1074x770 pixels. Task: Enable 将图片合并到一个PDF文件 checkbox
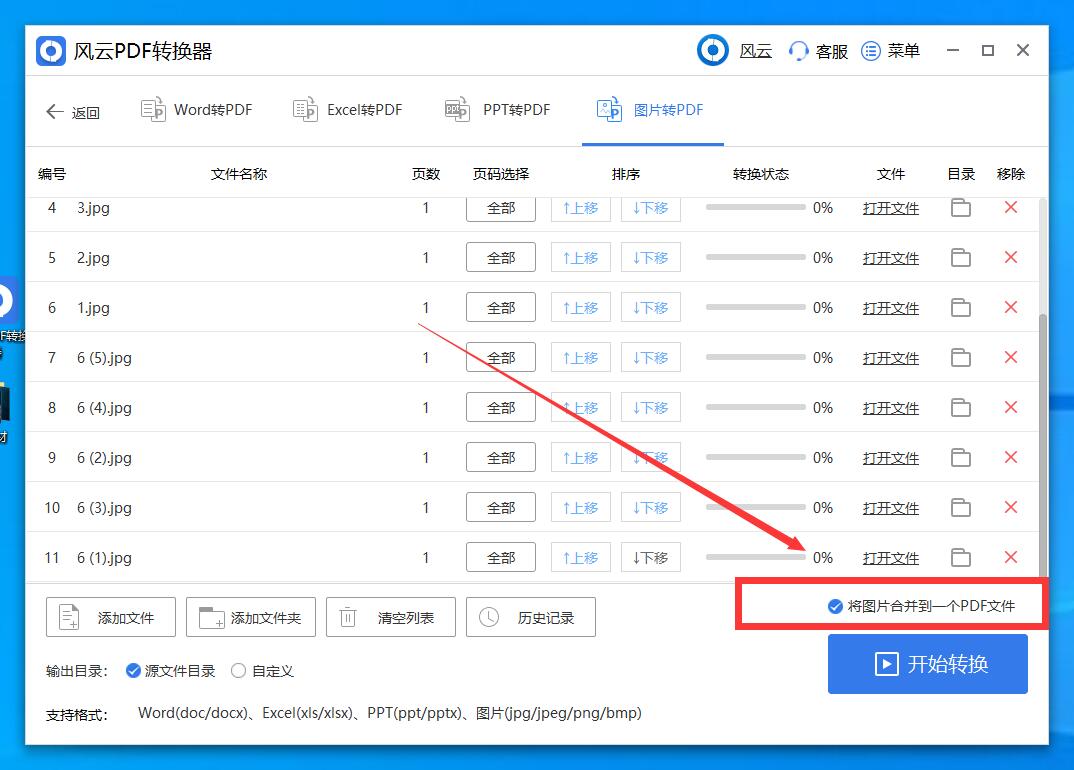tap(833, 606)
